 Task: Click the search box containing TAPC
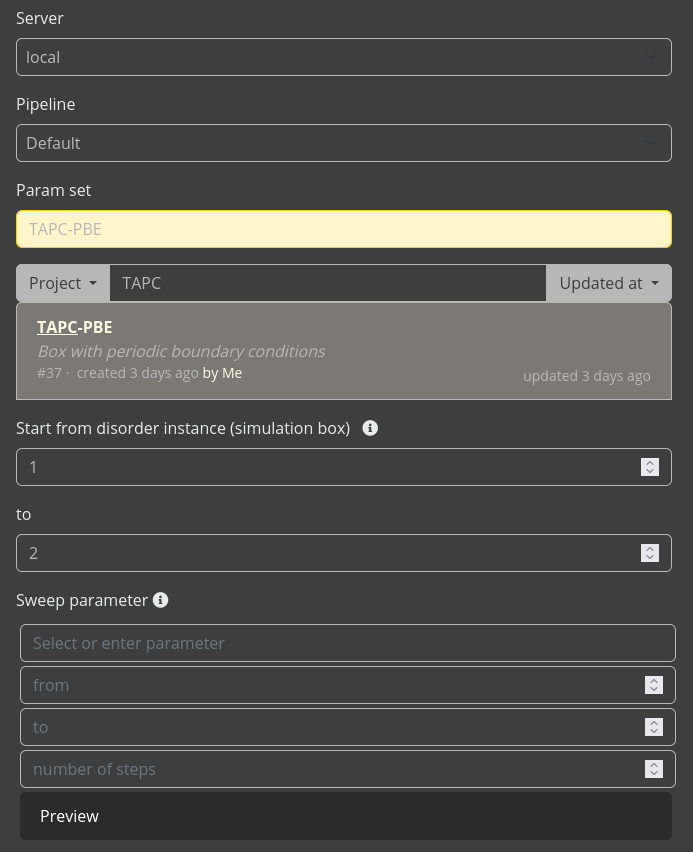click(x=327, y=283)
